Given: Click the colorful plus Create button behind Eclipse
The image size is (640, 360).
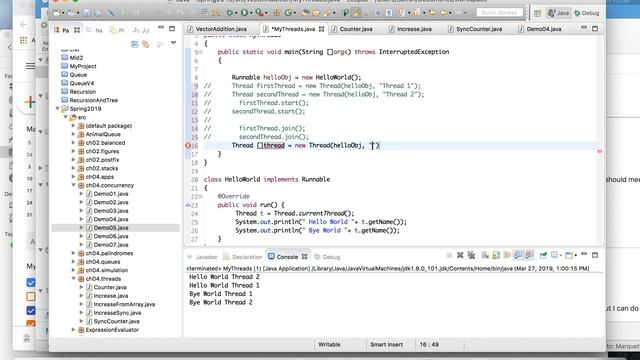Looking at the screenshot, I should (29, 102).
